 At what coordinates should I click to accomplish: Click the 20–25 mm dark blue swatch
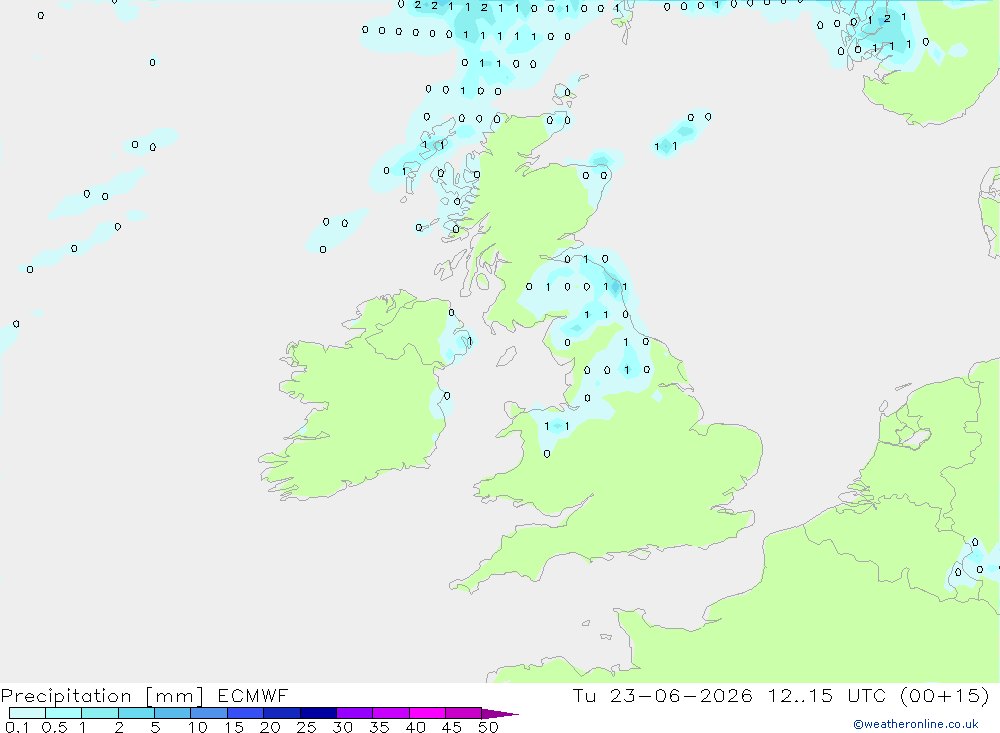[282, 713]
